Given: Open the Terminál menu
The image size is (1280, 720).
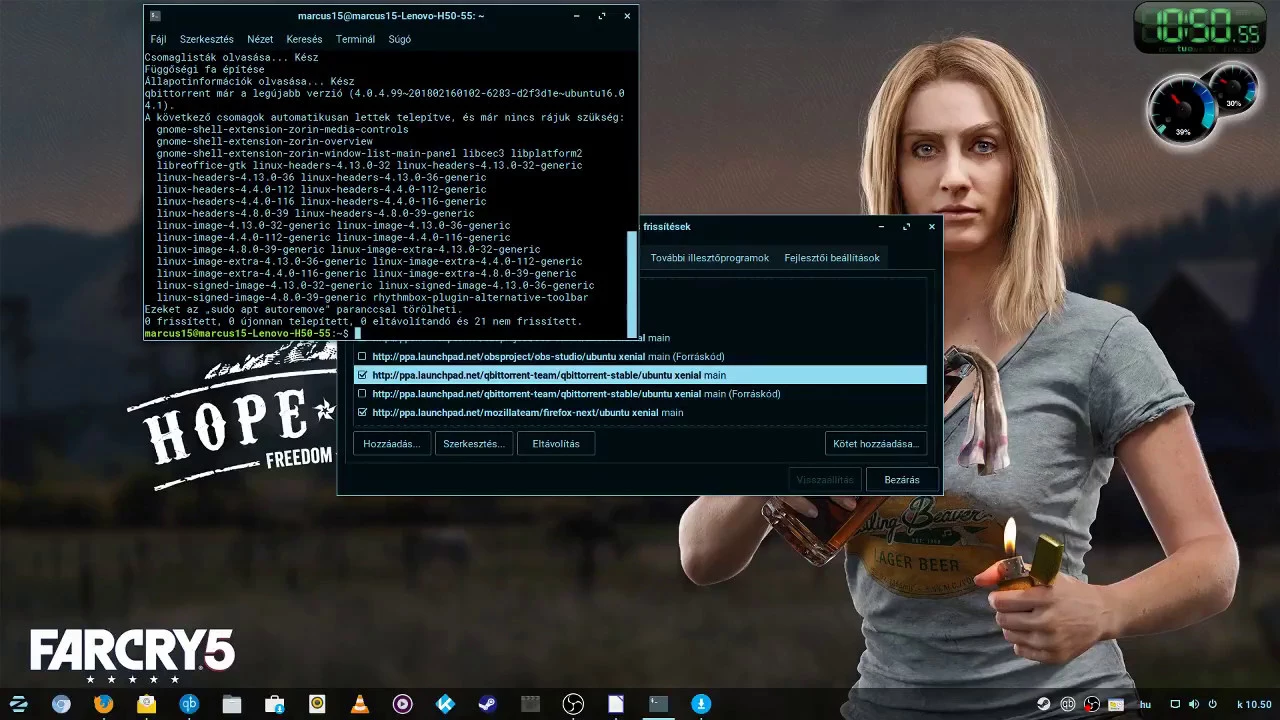Looking at the screenshot, I should tap(355, 39).
